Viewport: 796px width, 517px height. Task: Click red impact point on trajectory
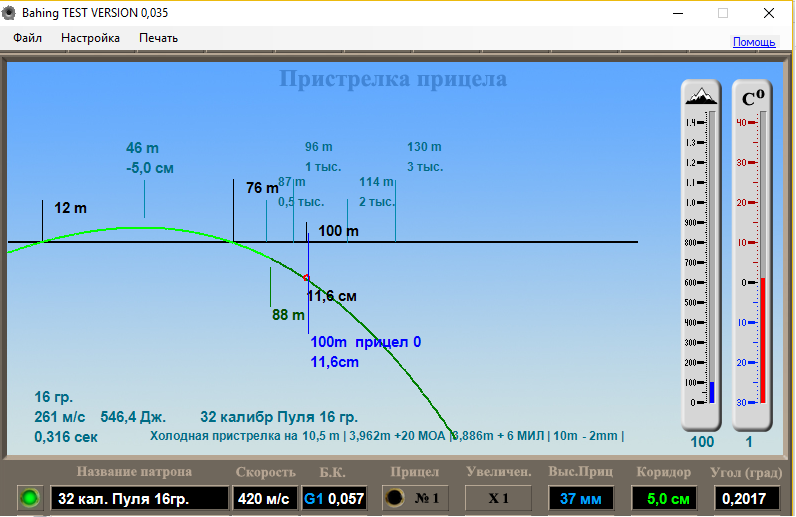306,277
